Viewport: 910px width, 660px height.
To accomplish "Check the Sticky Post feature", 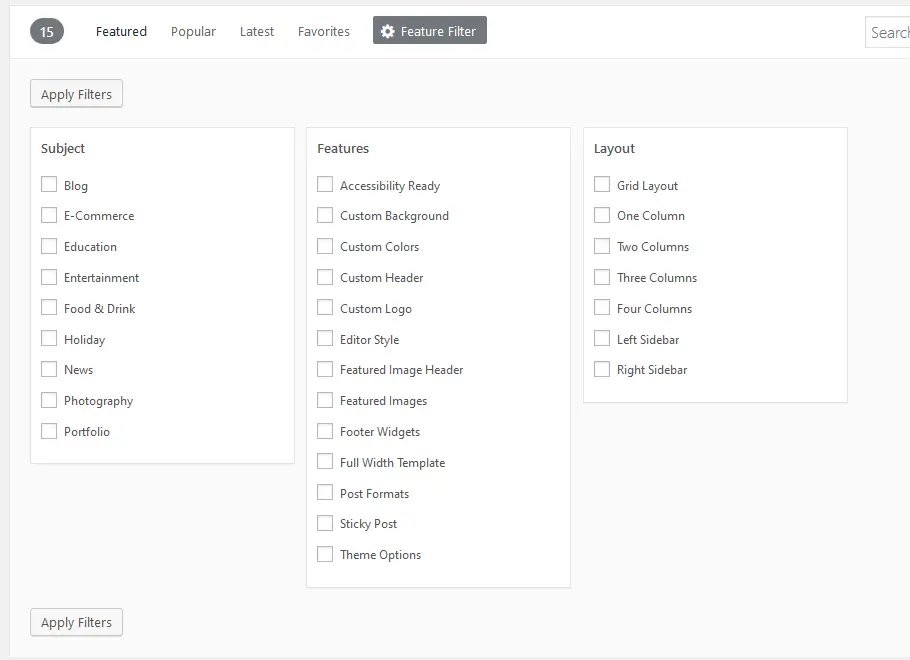I will [x=325, y=523].
